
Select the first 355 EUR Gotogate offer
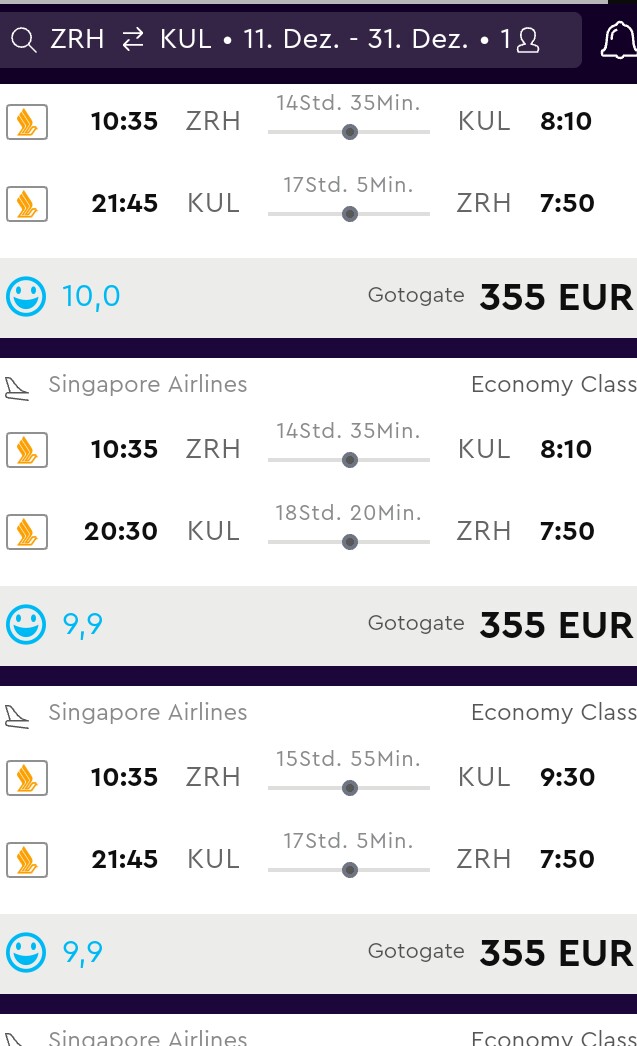pos(556,297)
